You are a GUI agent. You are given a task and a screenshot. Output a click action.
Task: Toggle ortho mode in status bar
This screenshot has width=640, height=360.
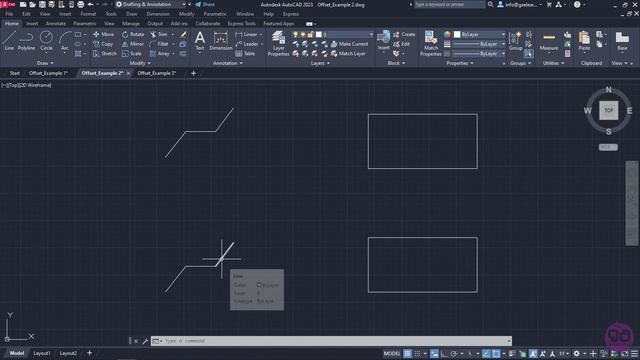click(x=444, y=353)
